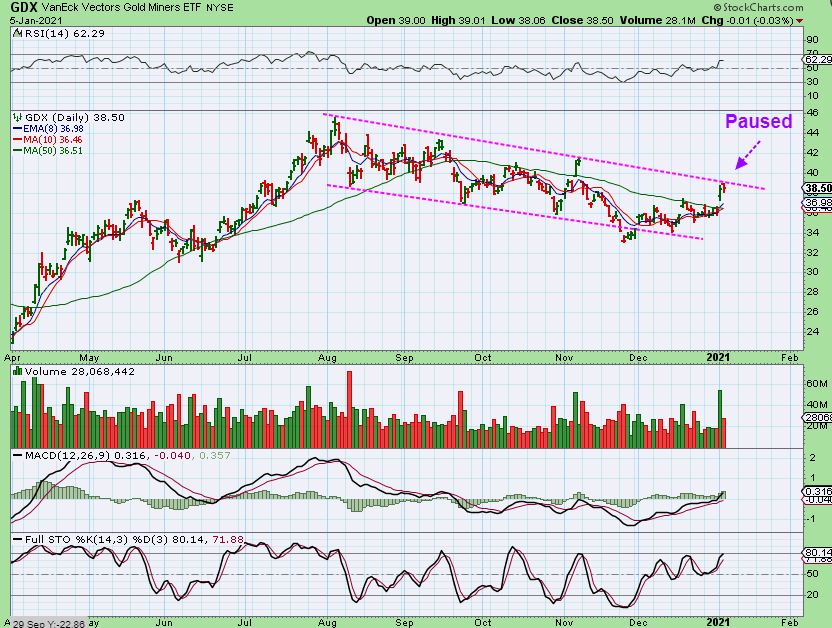
Task: Click the NYSE exchange label
Action: click(221, 8)
